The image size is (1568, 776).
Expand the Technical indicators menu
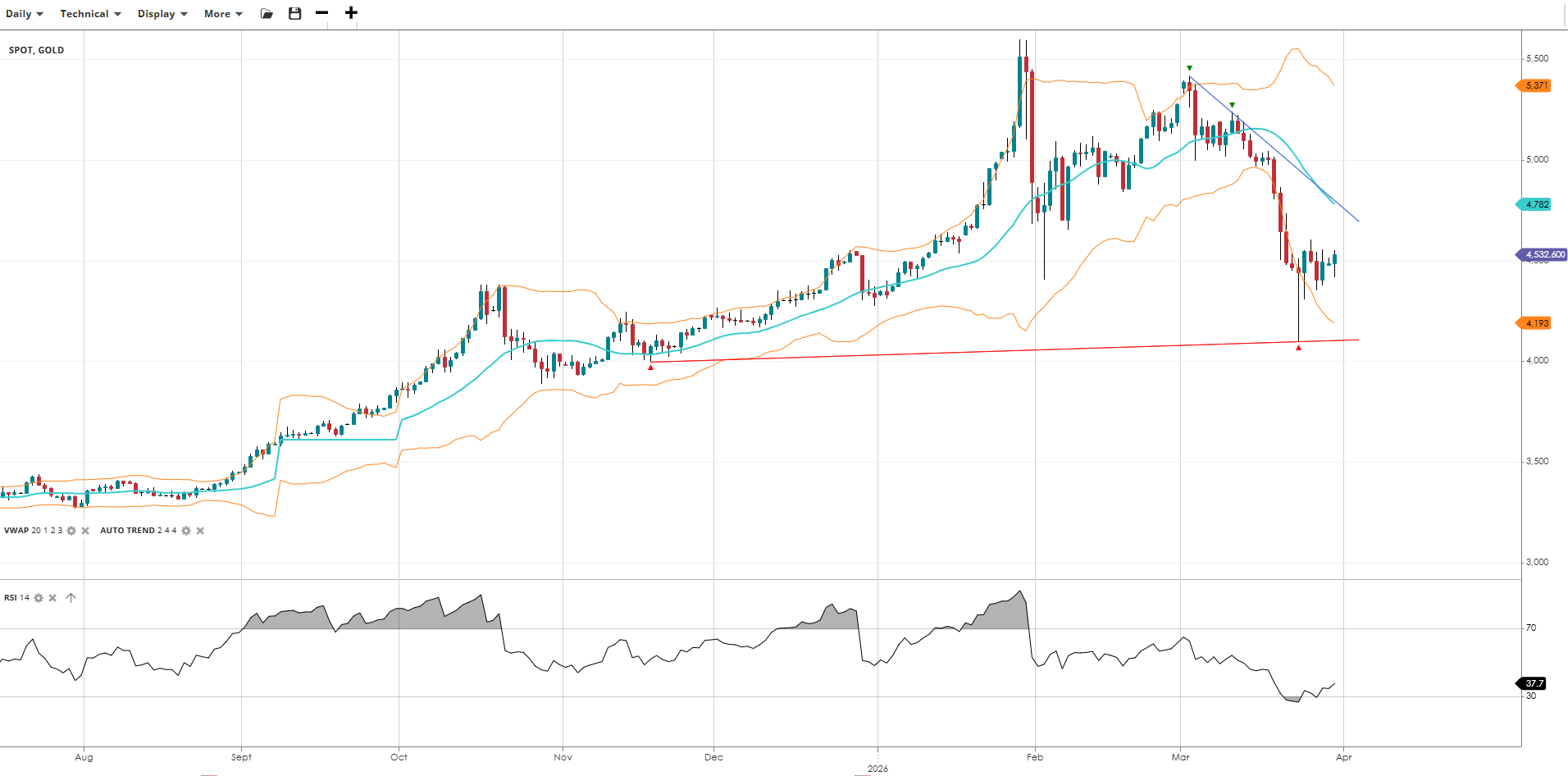click(90, 14)
